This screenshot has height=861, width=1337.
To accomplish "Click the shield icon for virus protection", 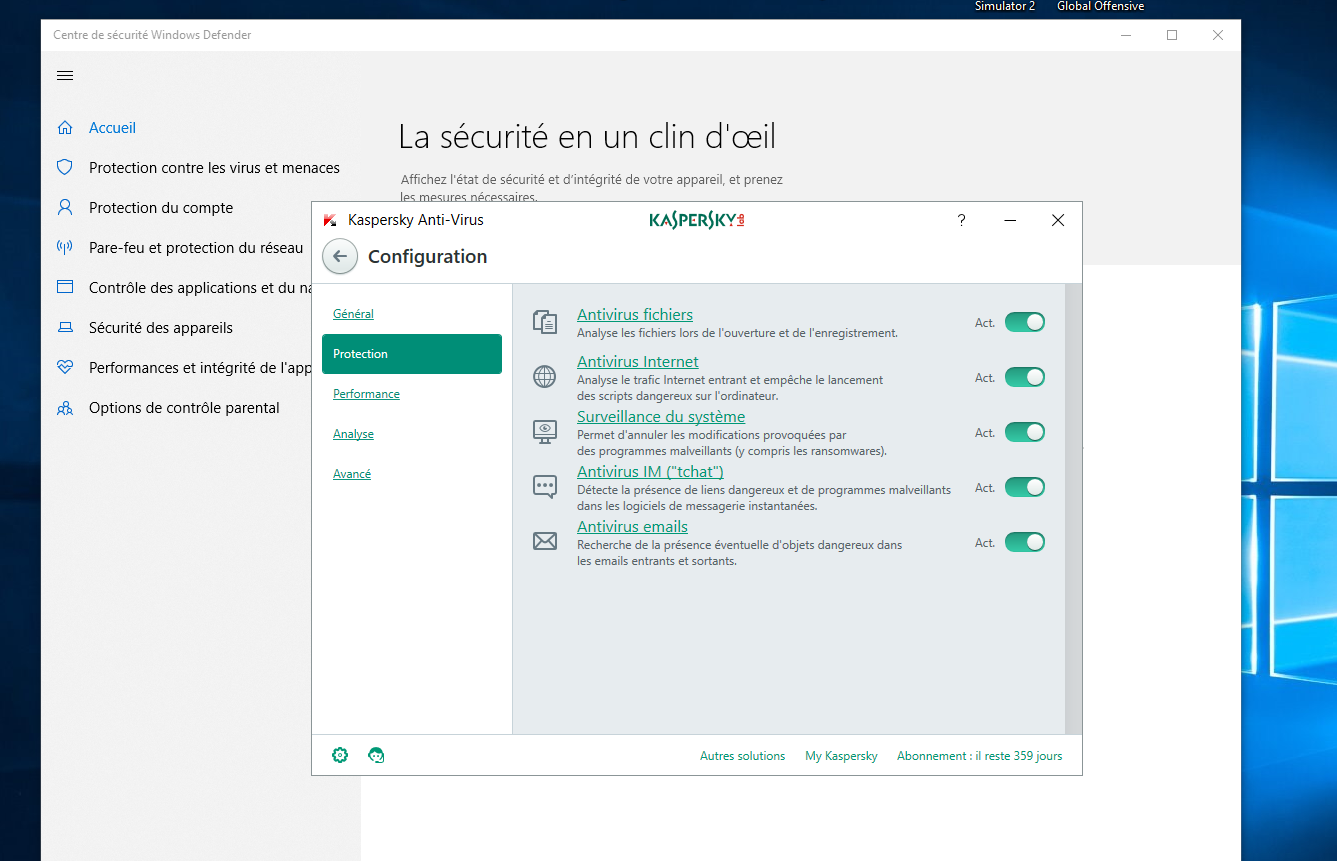I will tap(65, 168).
